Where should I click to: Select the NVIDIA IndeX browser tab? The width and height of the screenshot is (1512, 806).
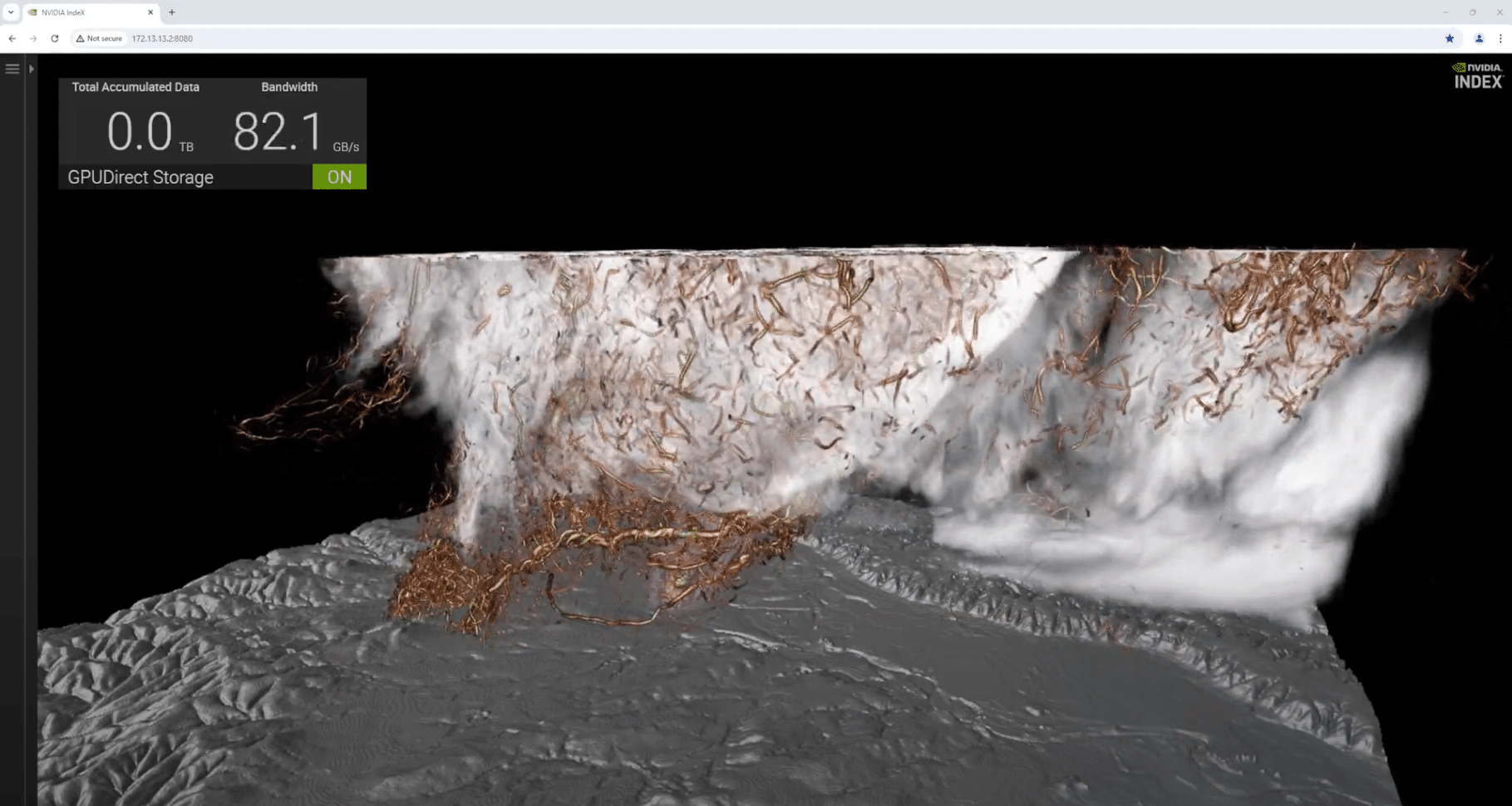[x=83, y=12]
